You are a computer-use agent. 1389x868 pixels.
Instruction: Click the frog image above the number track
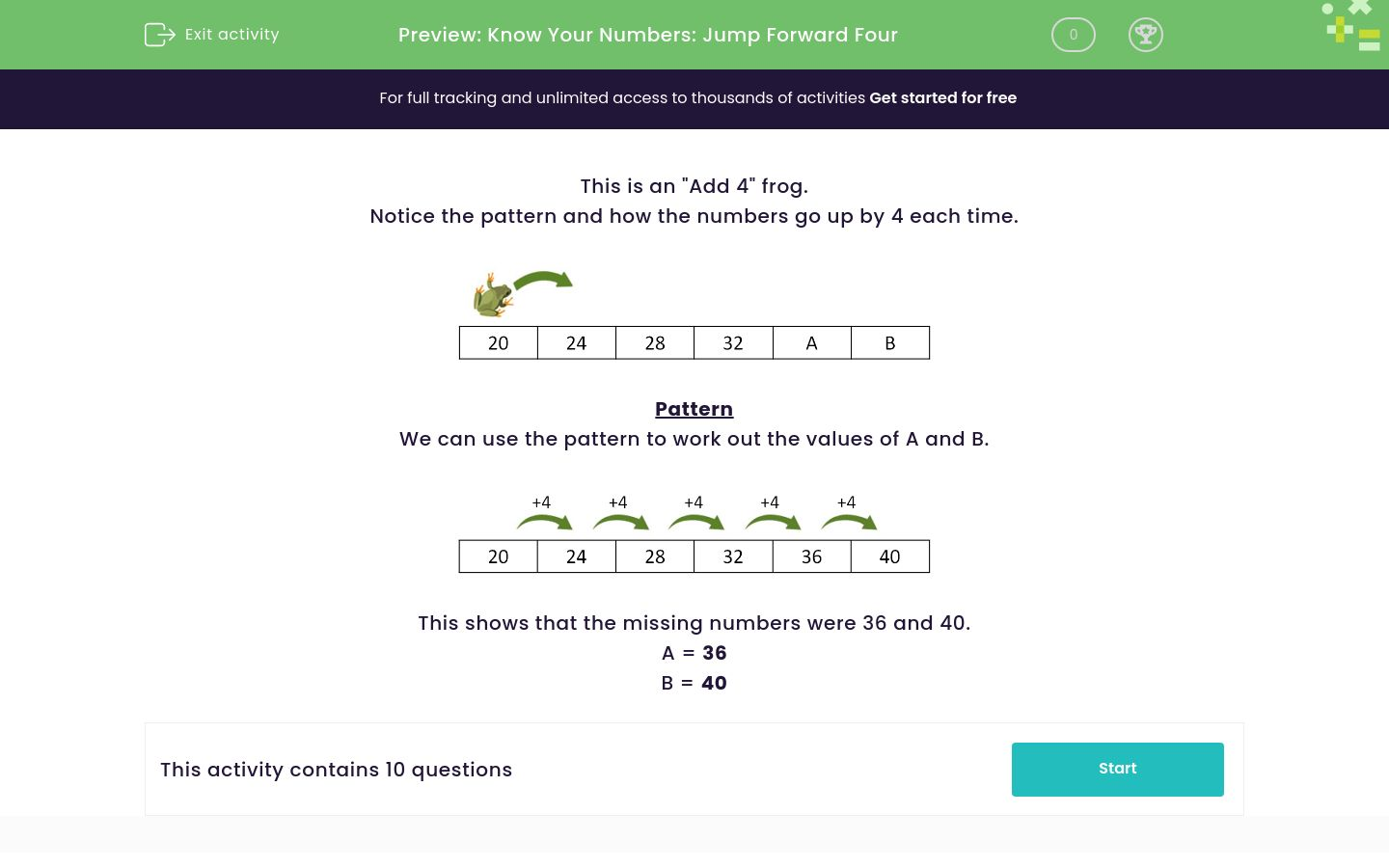pyautogui.click(x=492, y=294)
